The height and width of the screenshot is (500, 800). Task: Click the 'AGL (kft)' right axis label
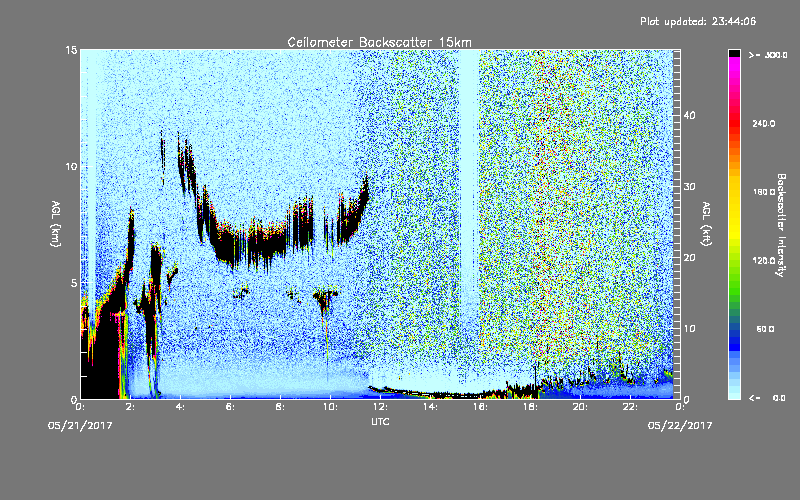coord(707,224)
